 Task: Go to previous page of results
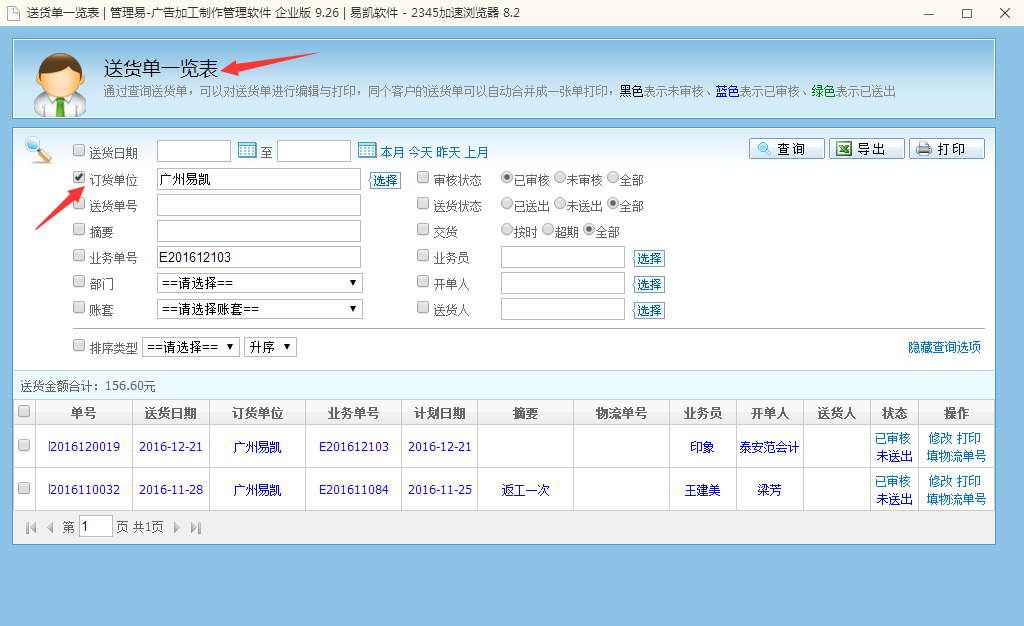click(50, 527)
